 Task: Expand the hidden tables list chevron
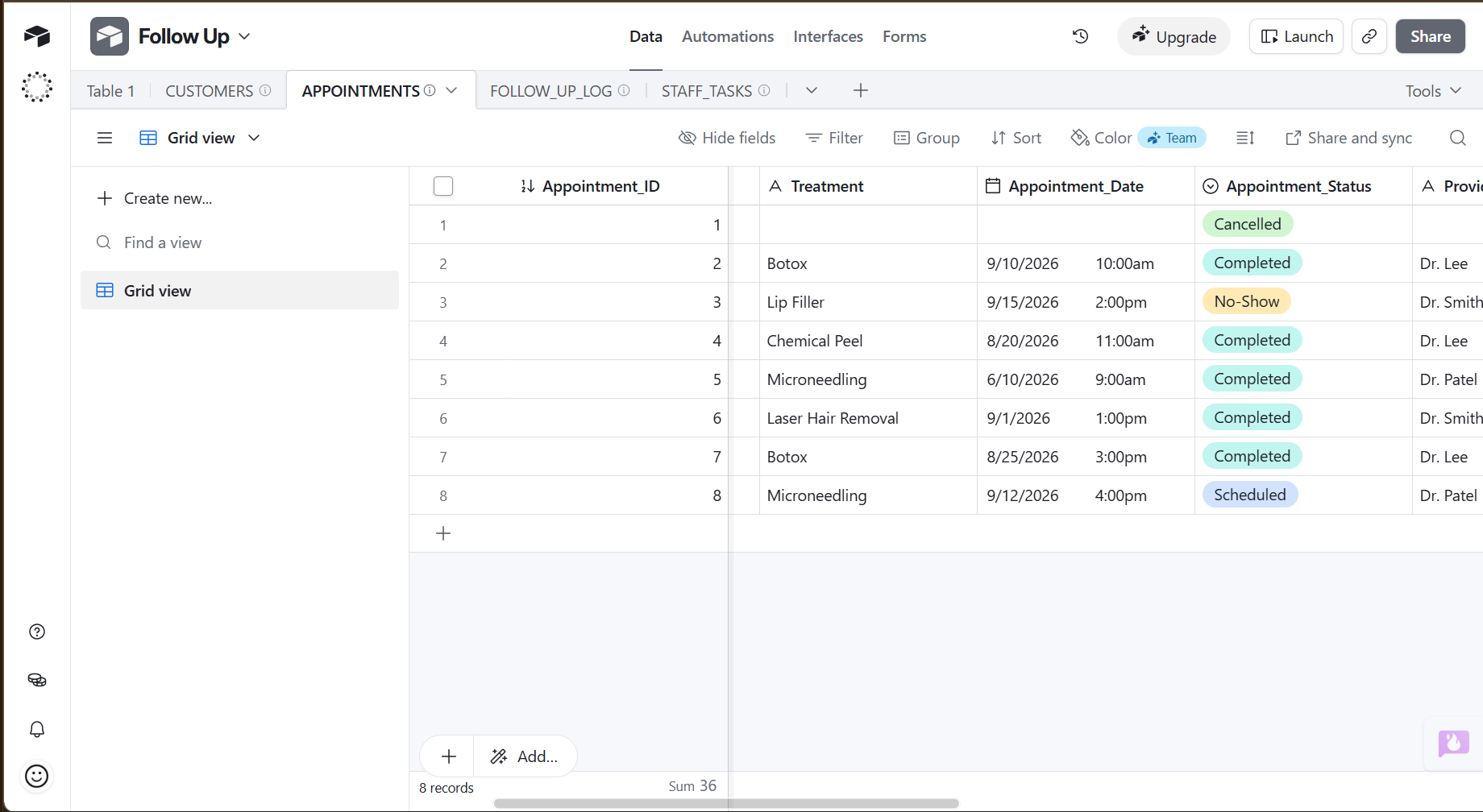pos(812,90)
